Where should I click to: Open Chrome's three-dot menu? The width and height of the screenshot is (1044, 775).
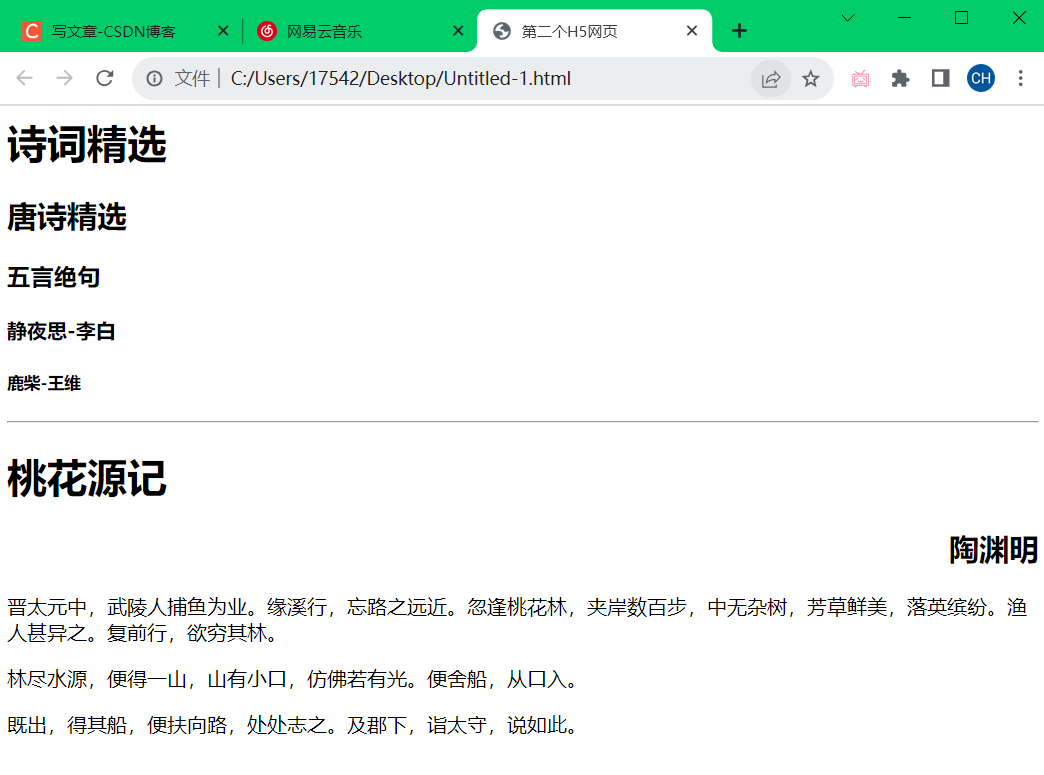click(x=1021, y=79)
